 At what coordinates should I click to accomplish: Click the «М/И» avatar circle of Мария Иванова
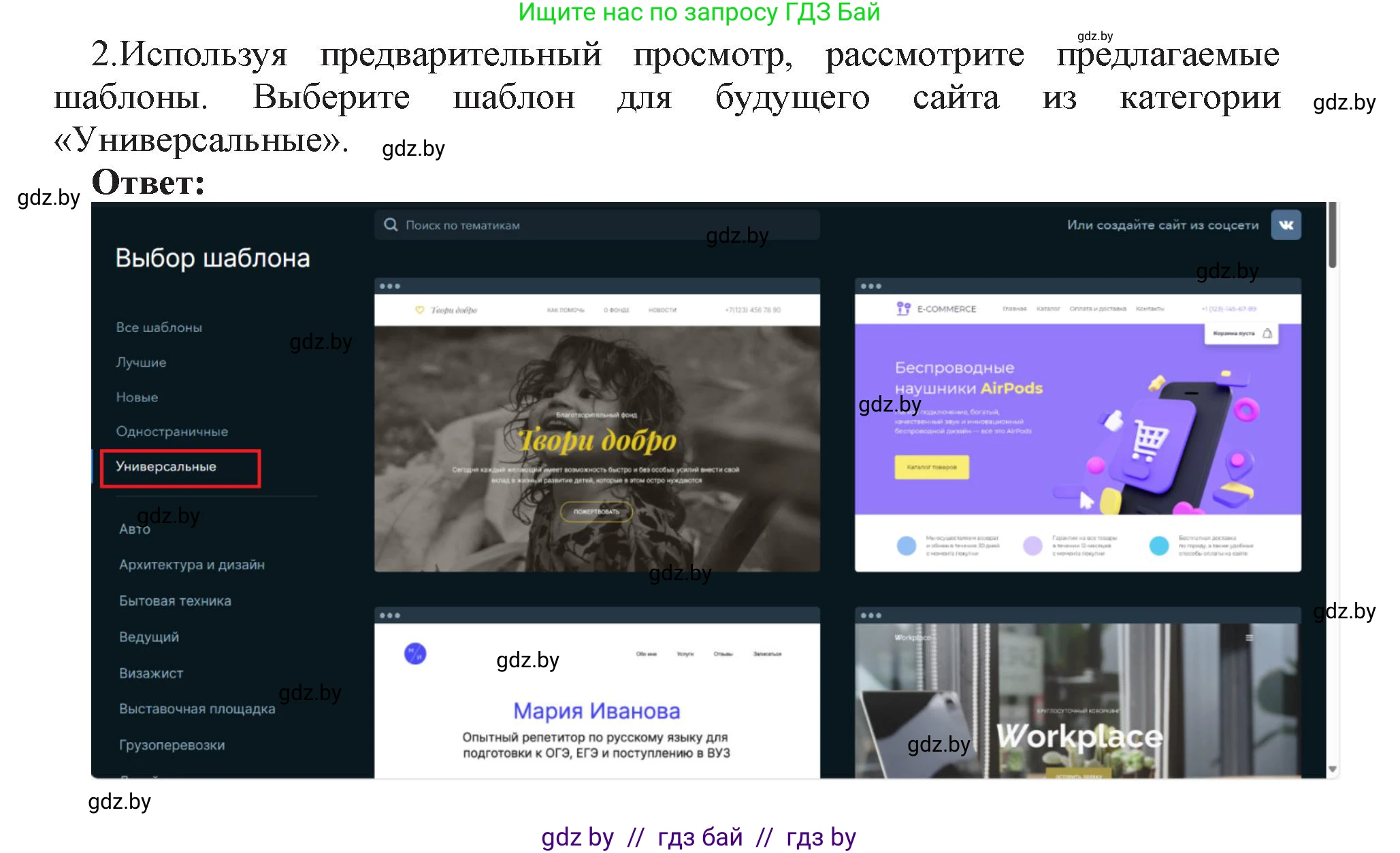415,653
